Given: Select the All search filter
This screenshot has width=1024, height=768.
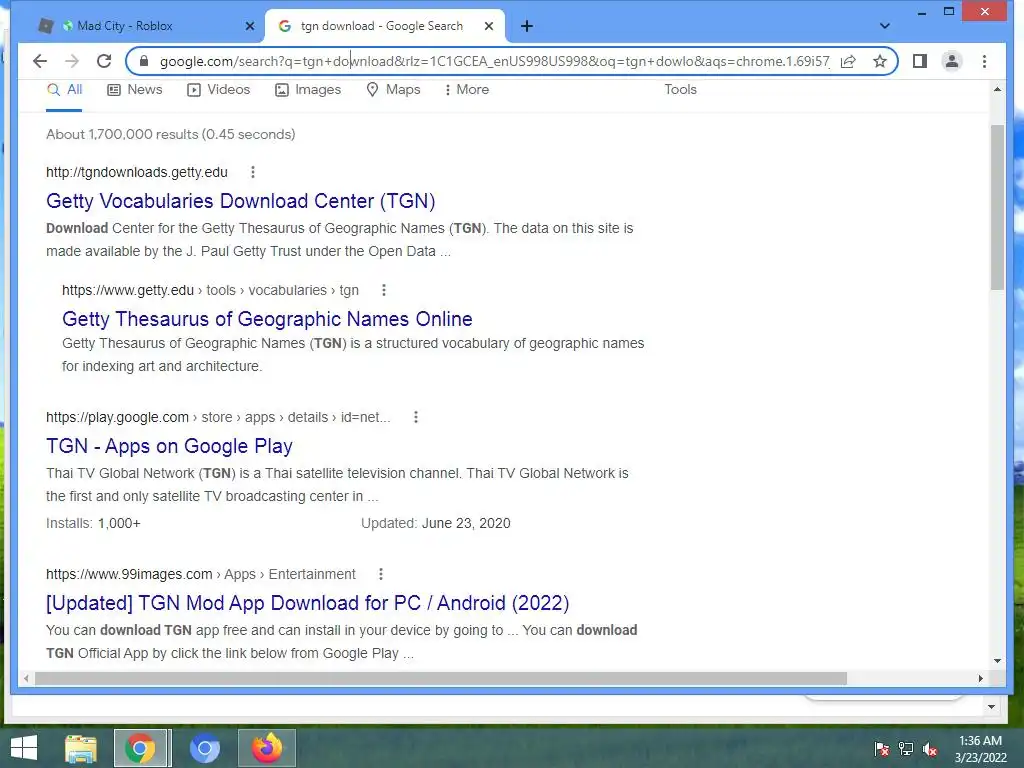Looking at the screenshot, I should tap(64, 89).
